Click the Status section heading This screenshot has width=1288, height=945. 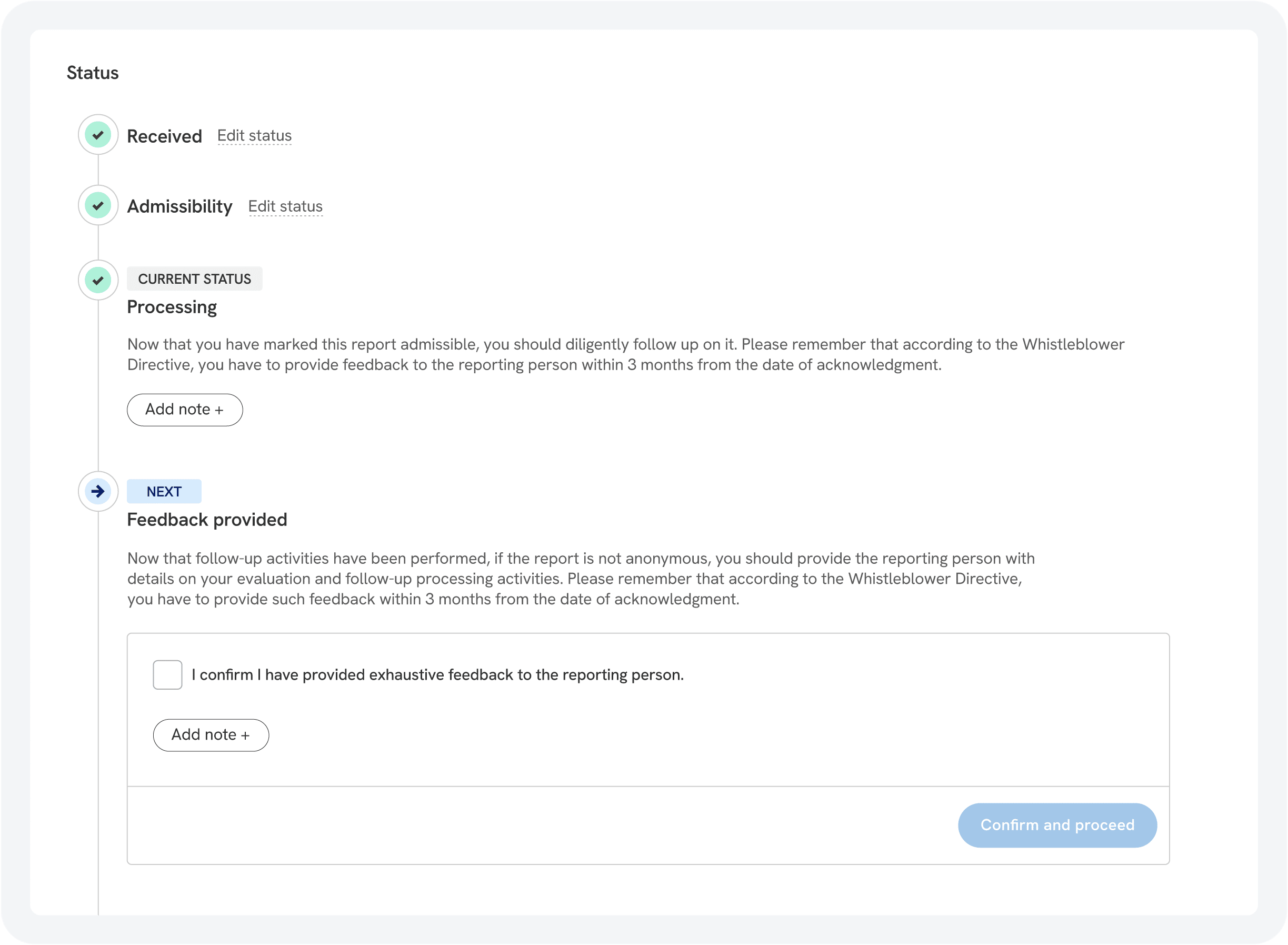[93, 73]
